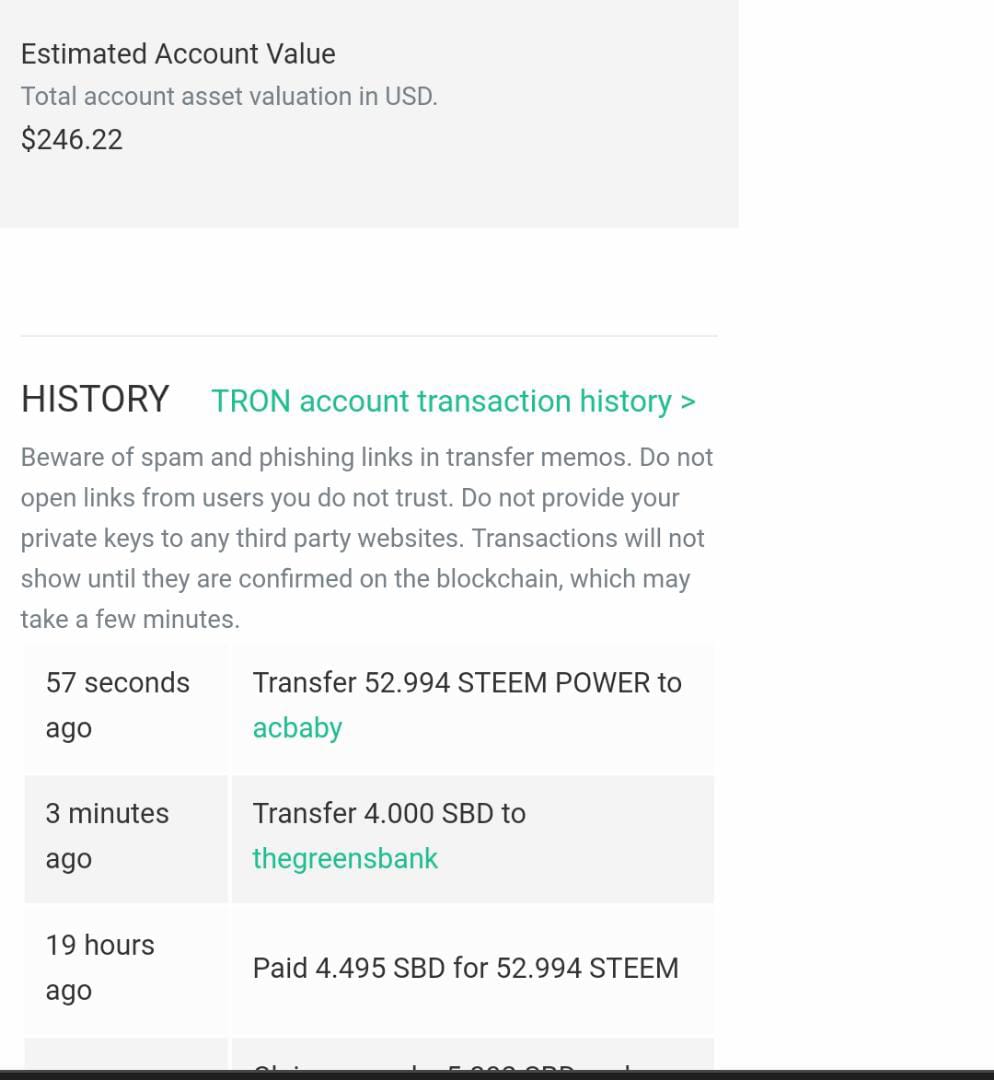
Task: Click the partially visible row under '19 hours ago'
Action: [472, 1054]
